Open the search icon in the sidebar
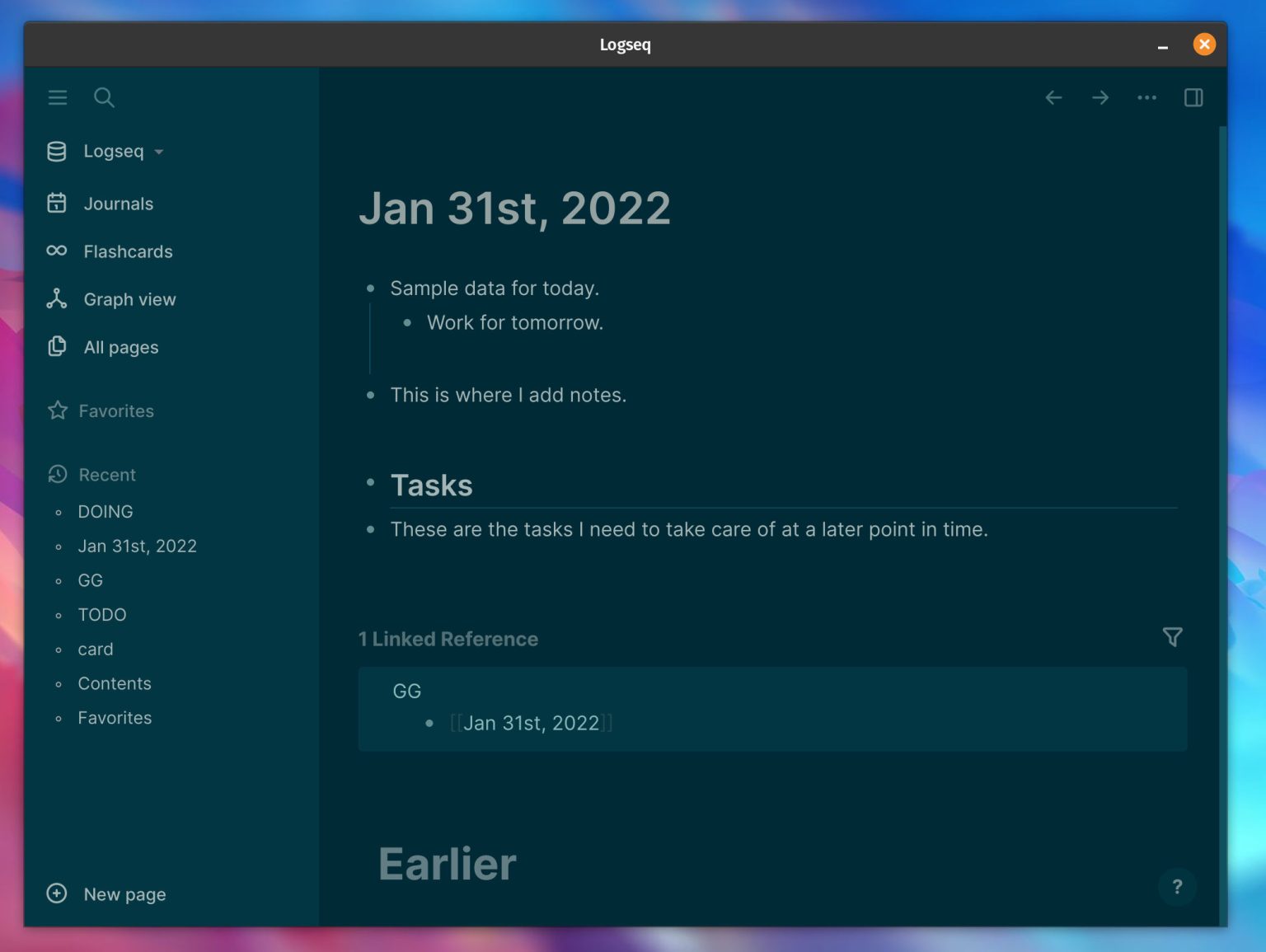The height and width of the screenshot is (952, 1266). [104, 97]
